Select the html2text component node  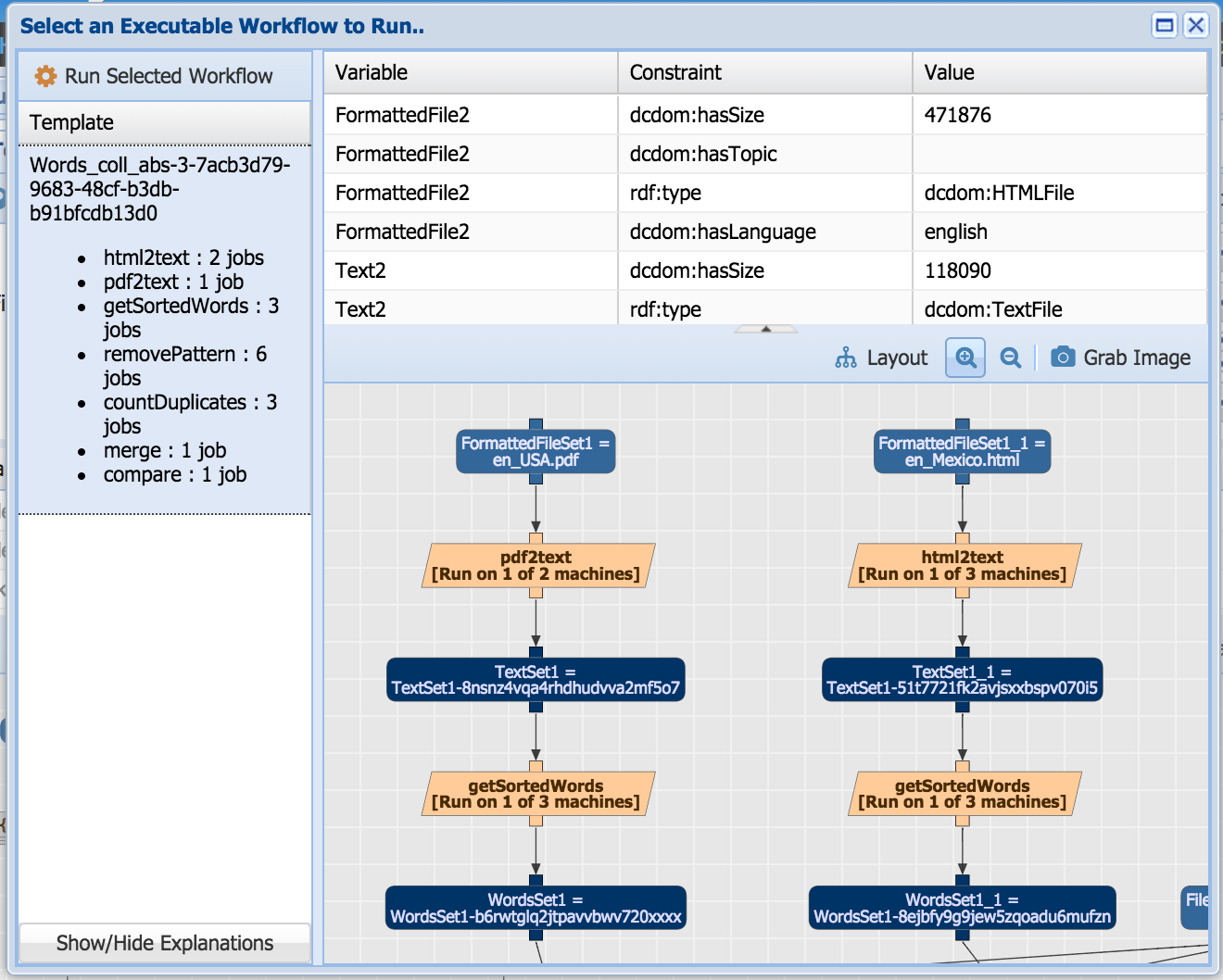pos(963,566)
